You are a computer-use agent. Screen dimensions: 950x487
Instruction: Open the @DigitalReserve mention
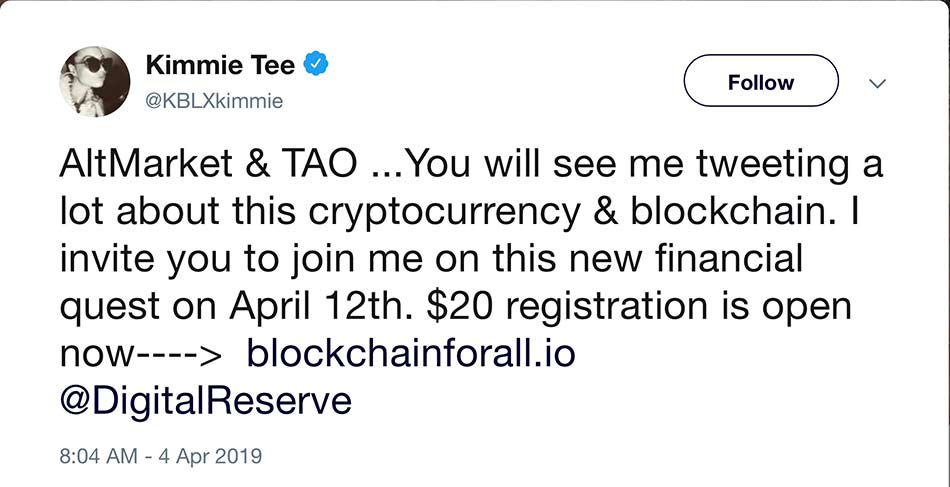coord(205,402)
